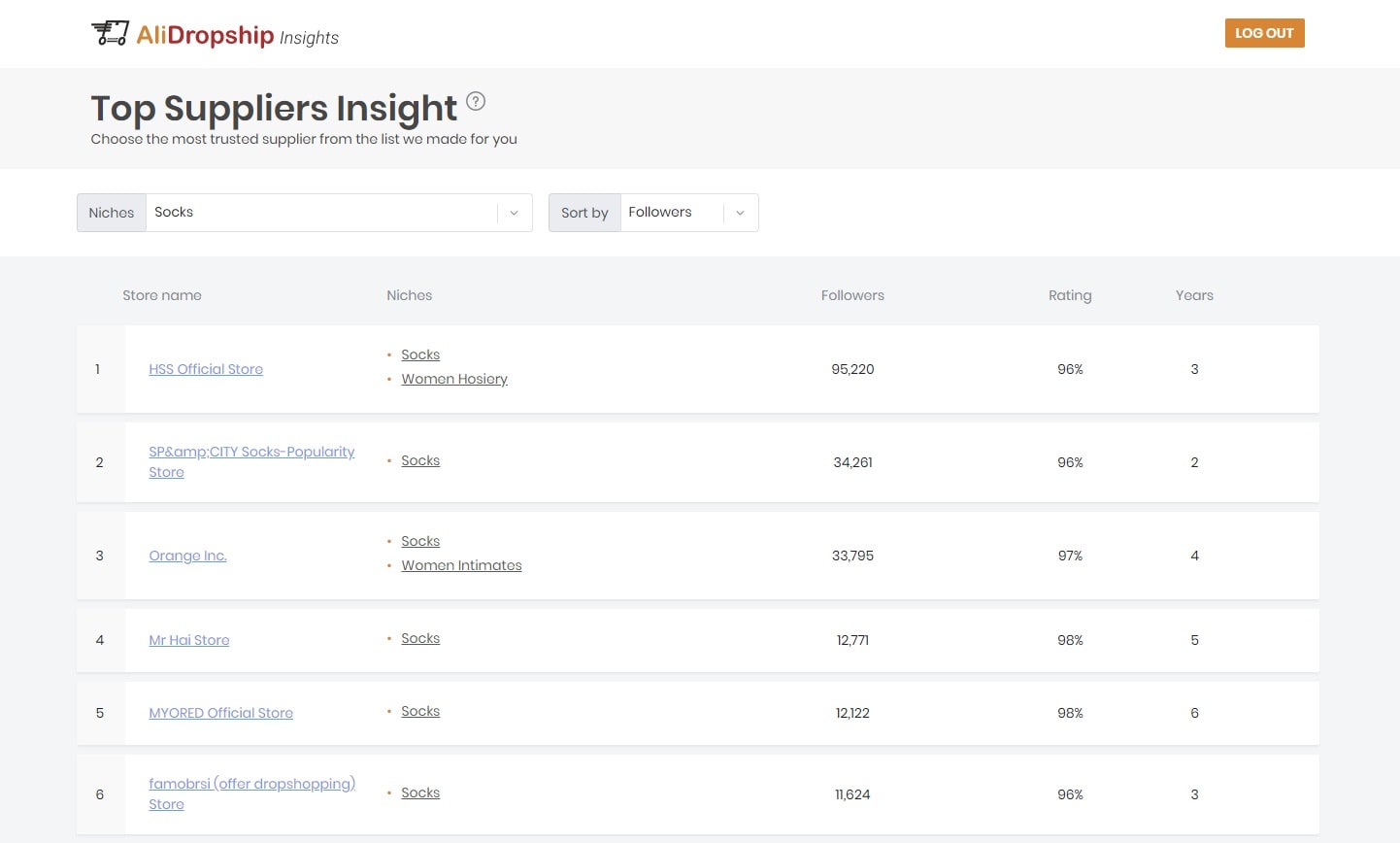This screenshot has height=843, width=1400.
Task: Open the famobrsi dropshopping Store link
Action: click(251, 784)
